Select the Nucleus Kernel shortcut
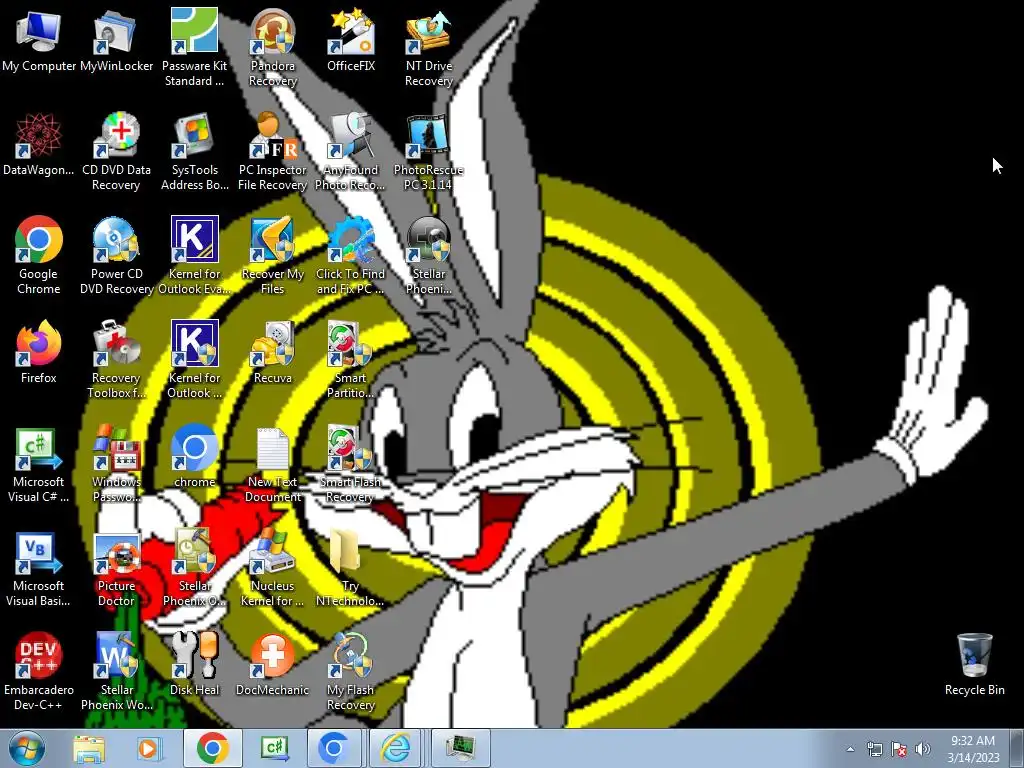The height and width of the screenshot is (768, 1024). pos(272,568)
